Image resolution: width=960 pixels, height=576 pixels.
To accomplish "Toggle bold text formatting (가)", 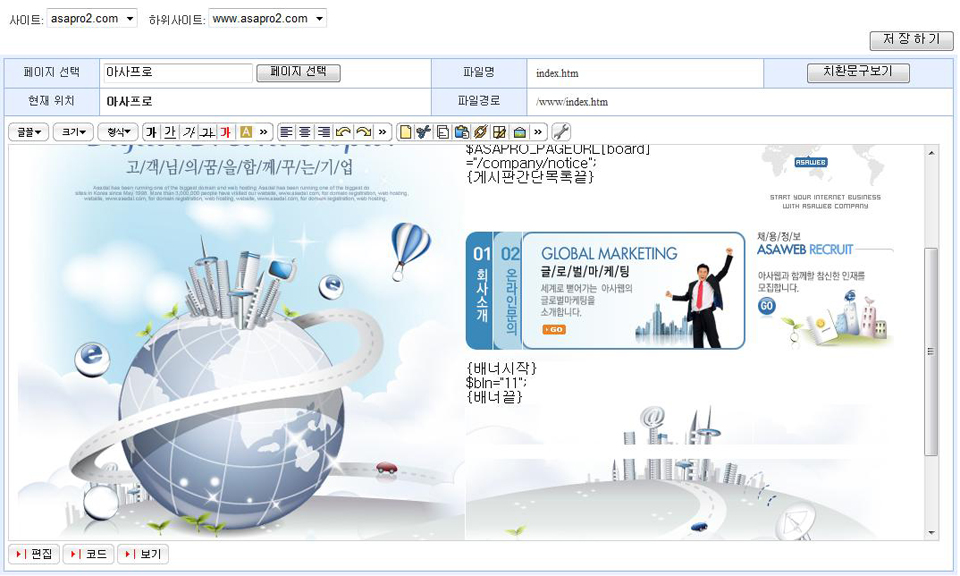I will pos(151,132).
